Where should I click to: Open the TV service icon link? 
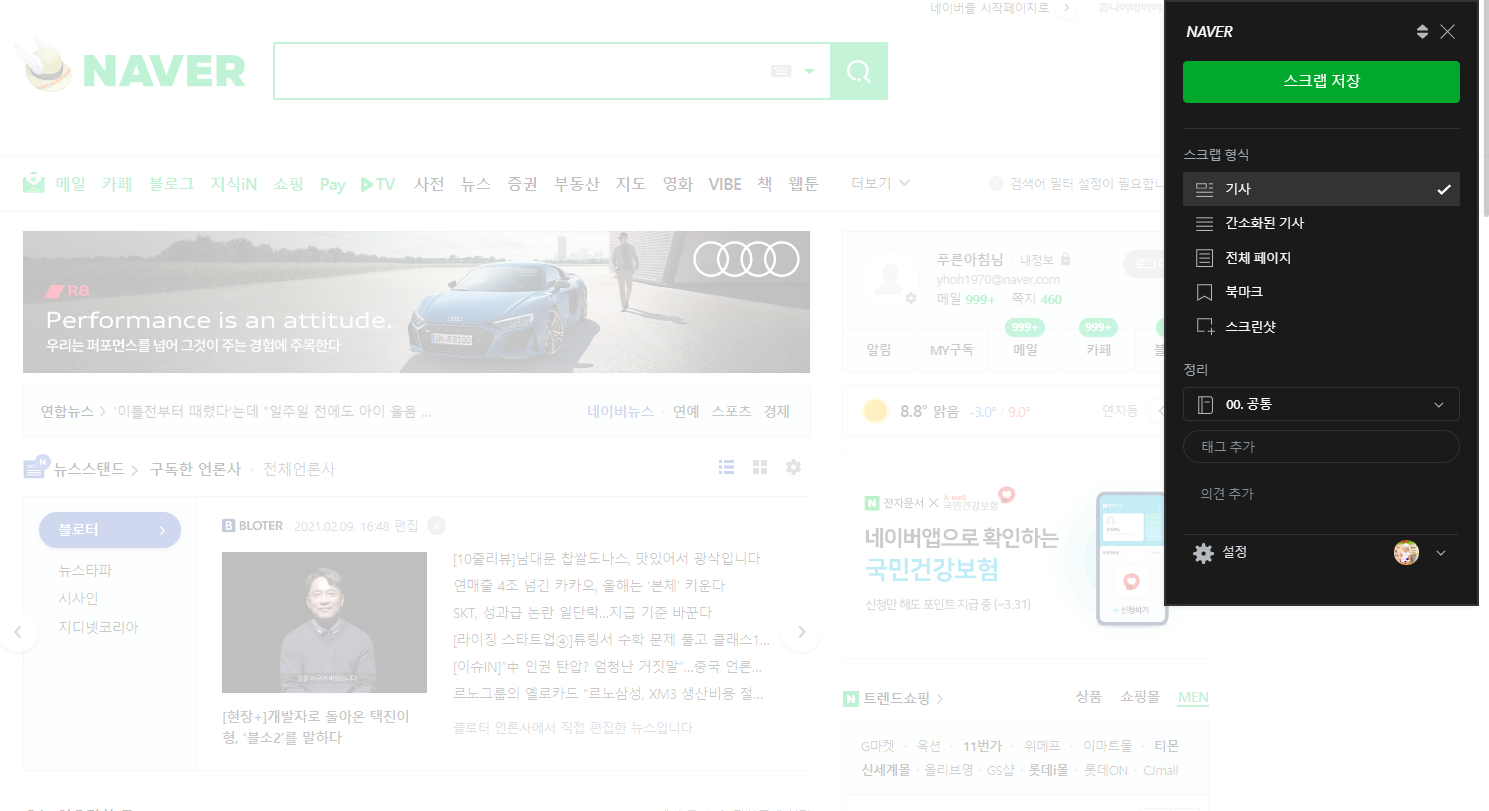tap(378, 184)
